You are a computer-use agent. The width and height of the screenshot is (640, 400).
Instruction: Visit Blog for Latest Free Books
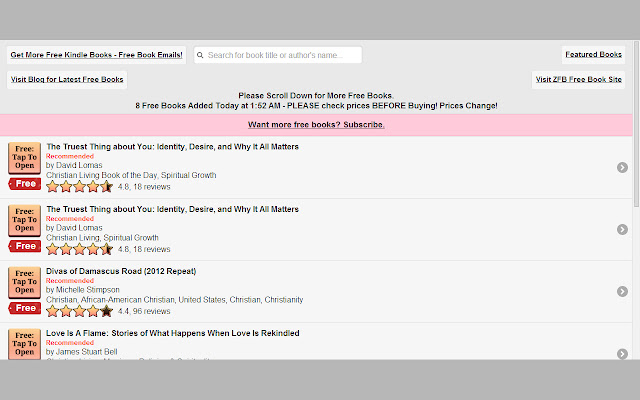point(67,79)
